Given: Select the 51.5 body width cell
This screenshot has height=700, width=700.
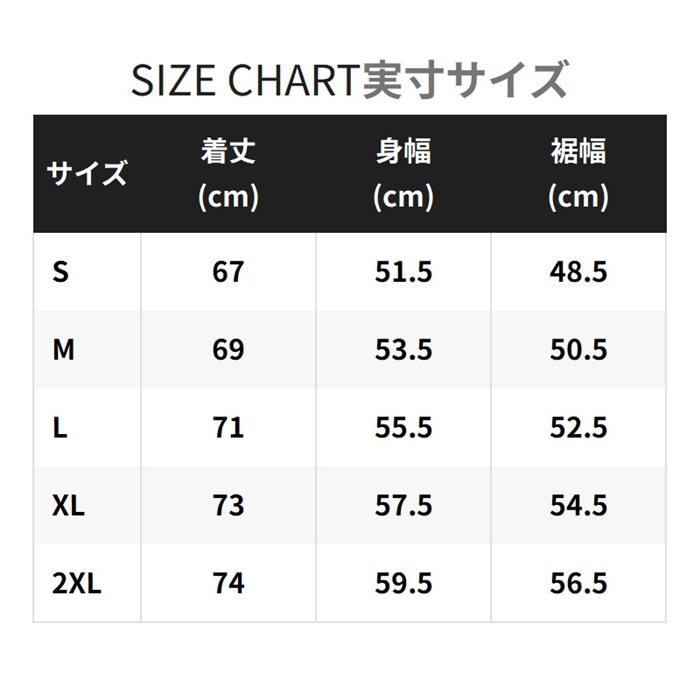Looking at the screenshot, I should pyautogui.click(x=403, y=272).
